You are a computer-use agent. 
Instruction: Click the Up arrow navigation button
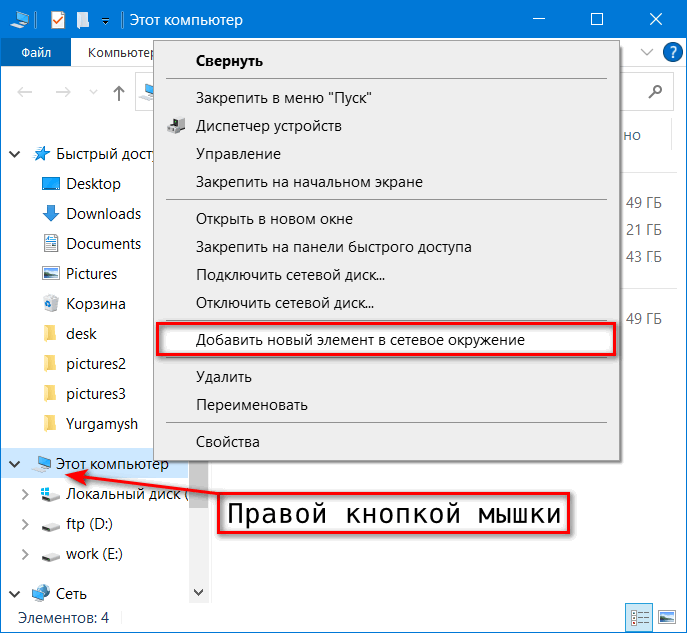[119, 93]
